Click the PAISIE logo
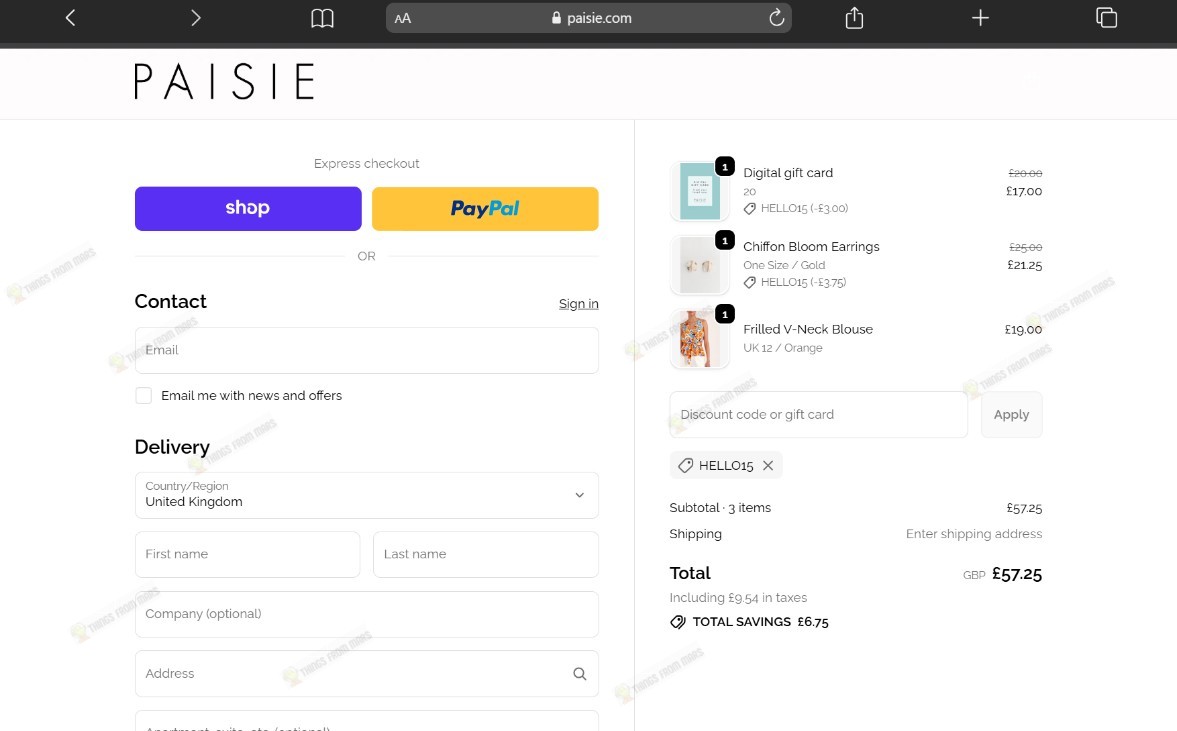 pos(224,81)
